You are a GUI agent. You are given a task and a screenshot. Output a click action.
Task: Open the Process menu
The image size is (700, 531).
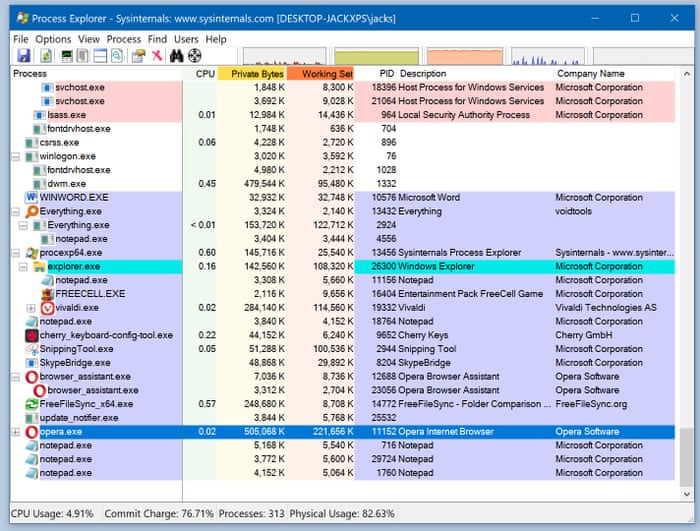(124, 39)
